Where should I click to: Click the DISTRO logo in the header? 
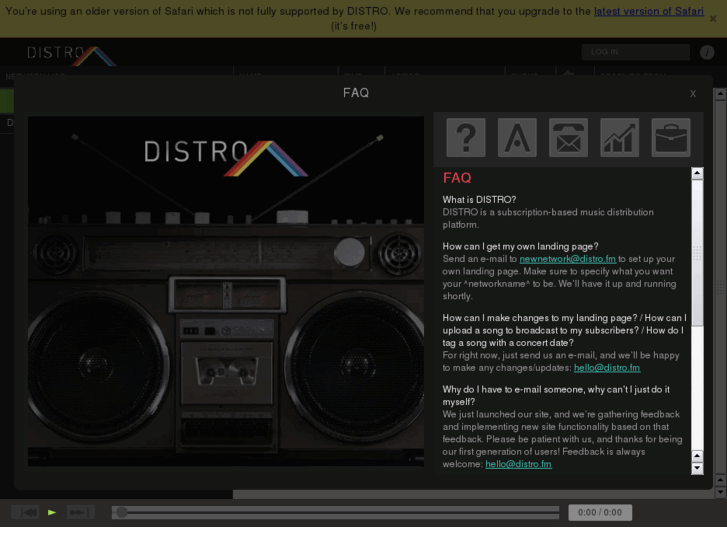point(70,55)
